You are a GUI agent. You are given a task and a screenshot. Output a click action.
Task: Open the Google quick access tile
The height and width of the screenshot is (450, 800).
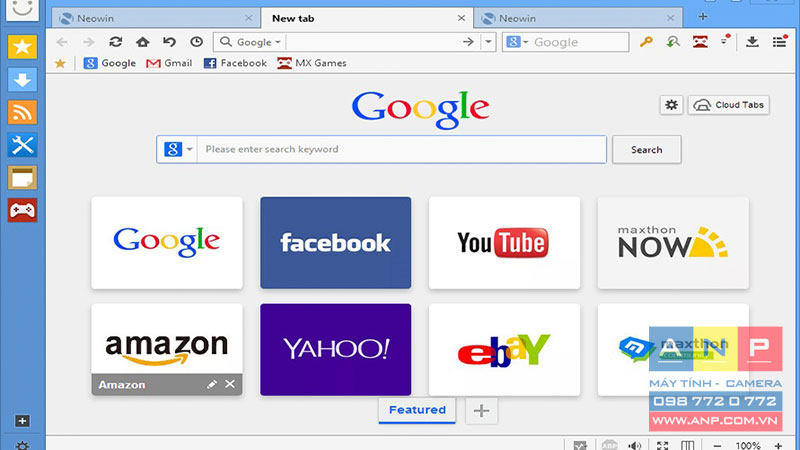[x=167, y=243]
